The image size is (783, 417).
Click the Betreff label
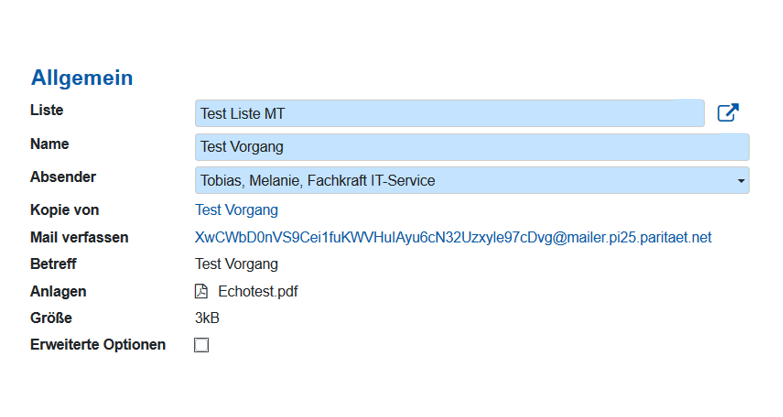[x=53, y=264]
